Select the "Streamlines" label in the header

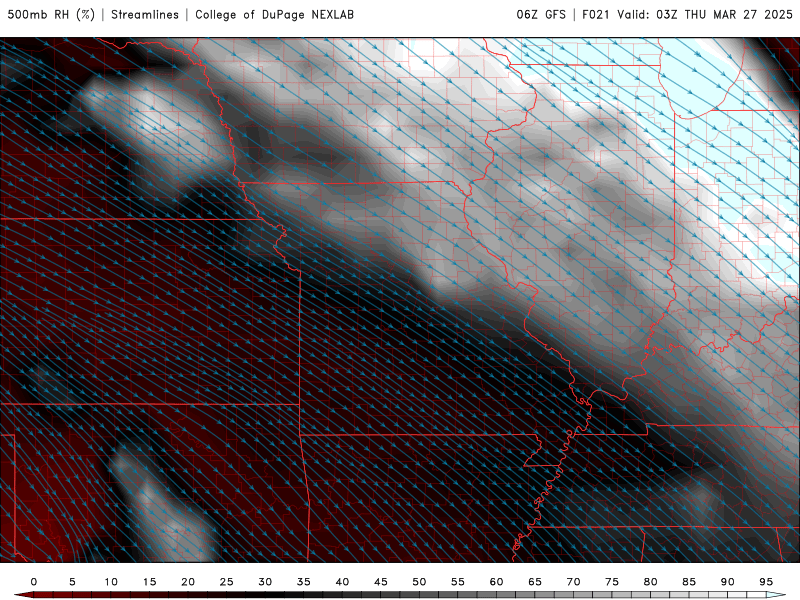[145, 15]
